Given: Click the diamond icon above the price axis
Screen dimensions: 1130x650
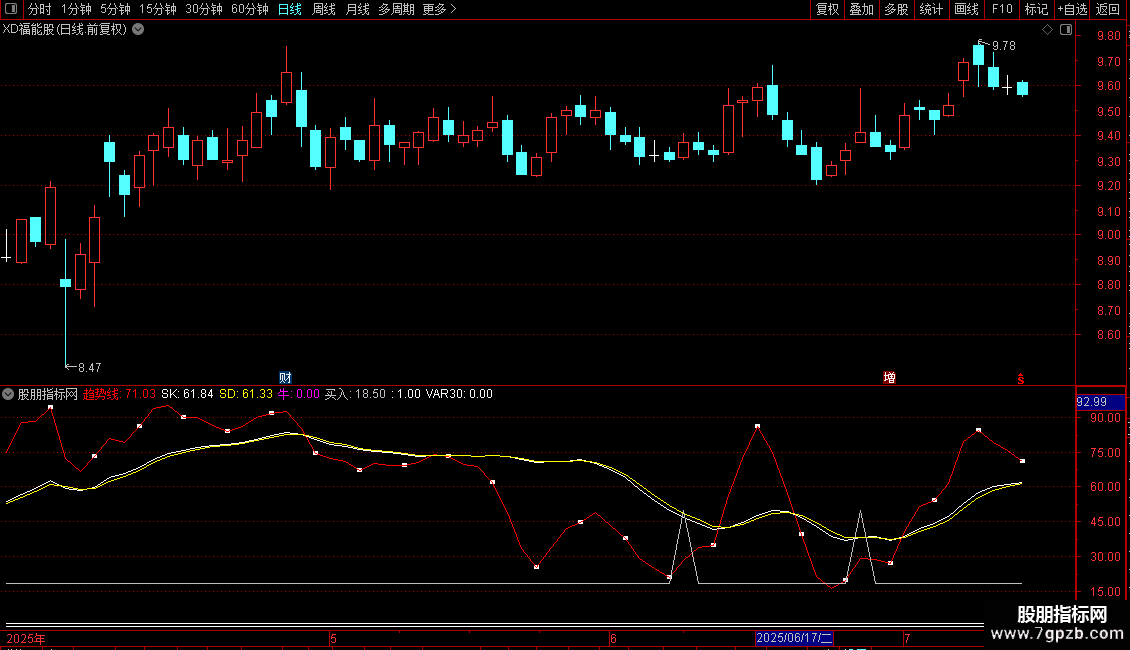Looking at the screenshot, I should click(1047, 30).
